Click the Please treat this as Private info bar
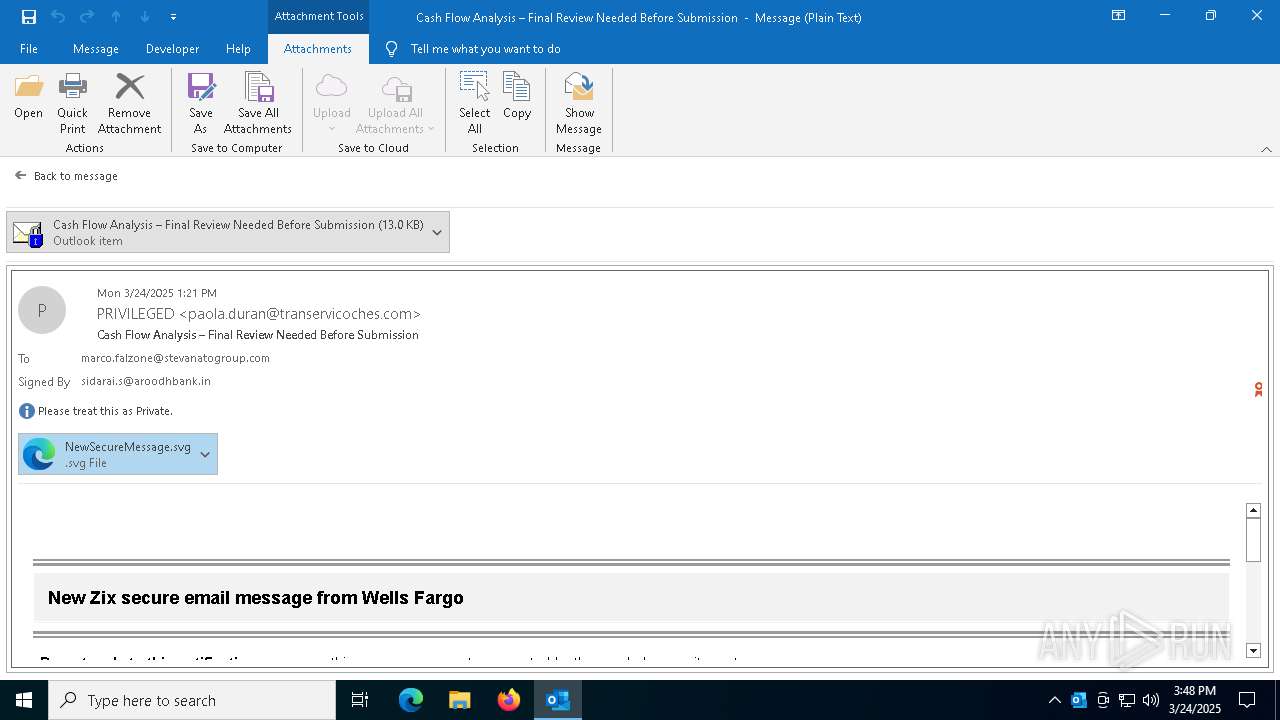The height and width of the screenshot is (720, 1280). (96, 411)
